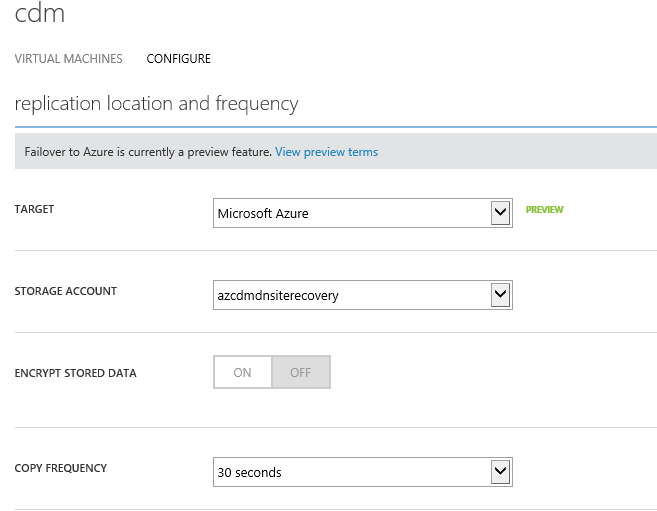Click the TARGET field label
The height and width of the screenshot is (511, 657).
tap(34, 210)
